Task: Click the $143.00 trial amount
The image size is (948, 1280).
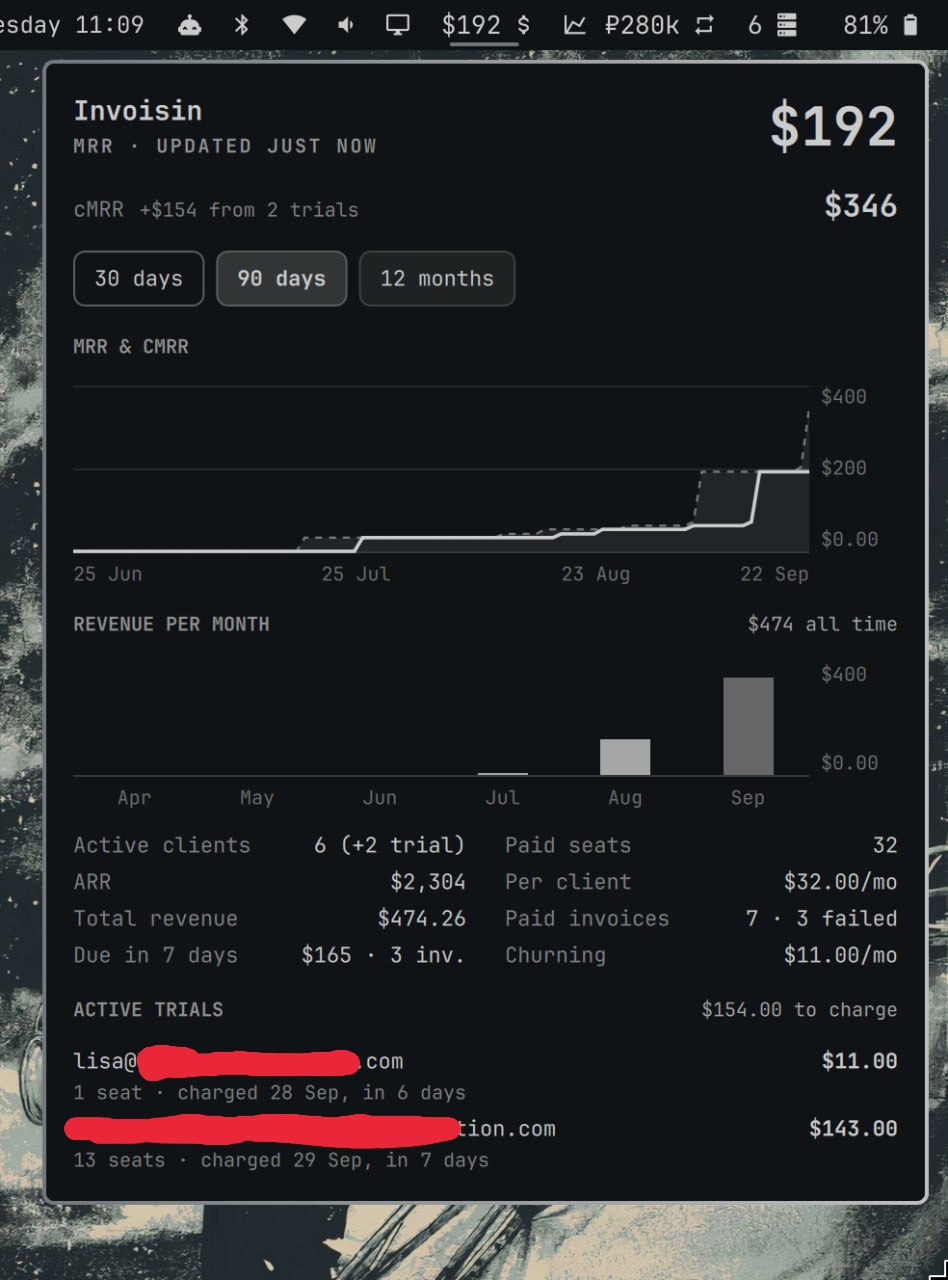Action: [853, 1129]
